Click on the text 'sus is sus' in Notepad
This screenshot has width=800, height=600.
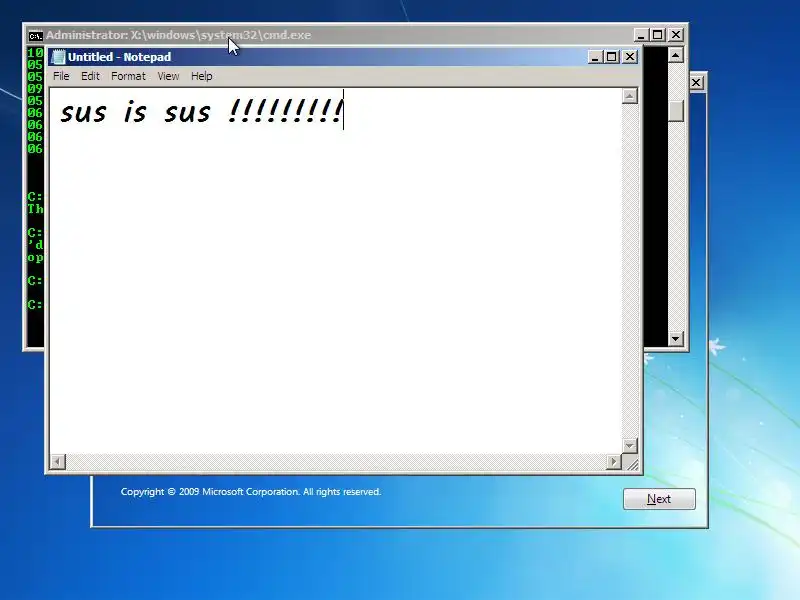[x=135, y=112]
